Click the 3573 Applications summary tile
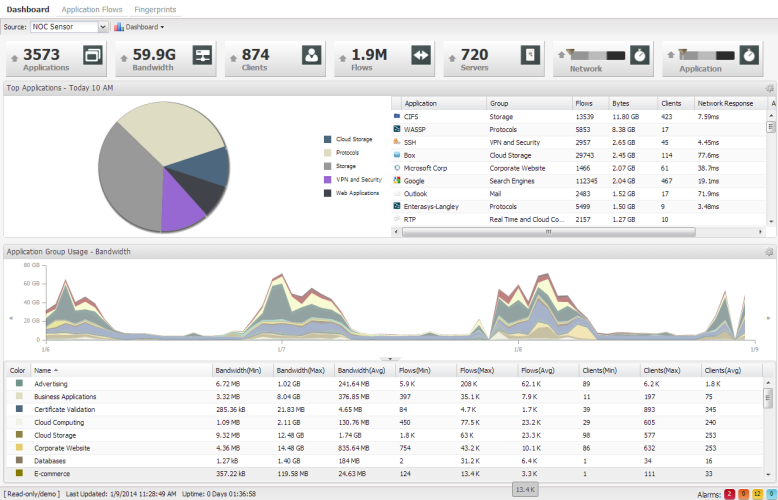Image resolution: width=778 pixels, height=500 pixels. coord(56,59)
